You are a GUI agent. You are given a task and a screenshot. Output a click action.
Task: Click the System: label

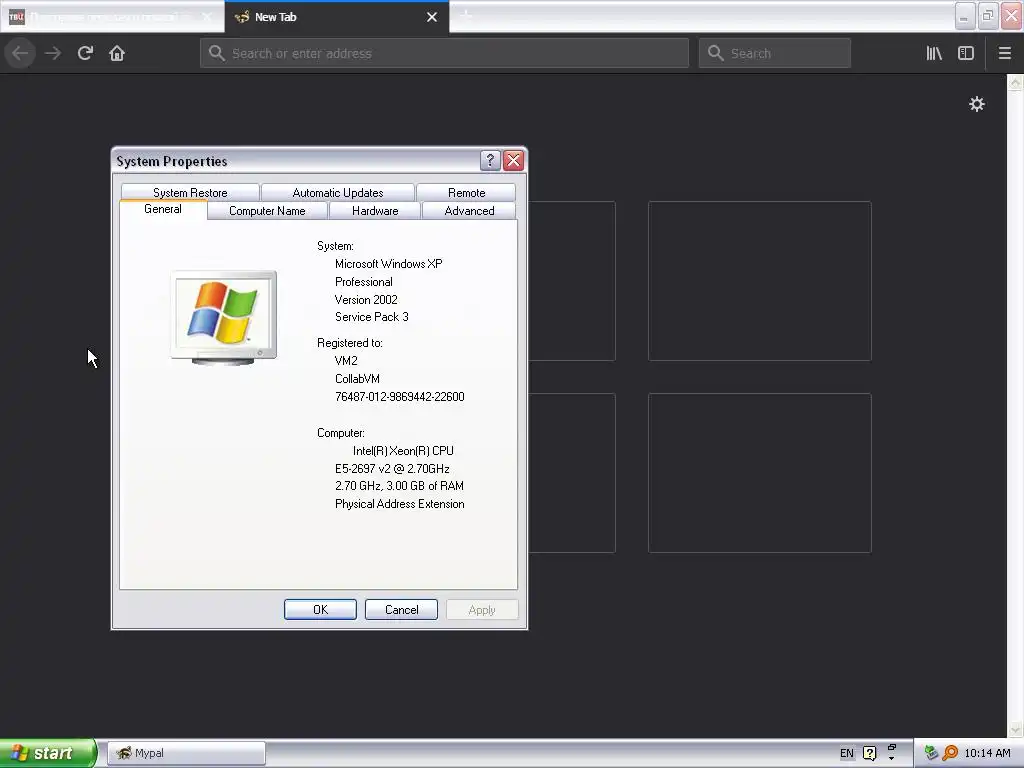tap(335, 246)
